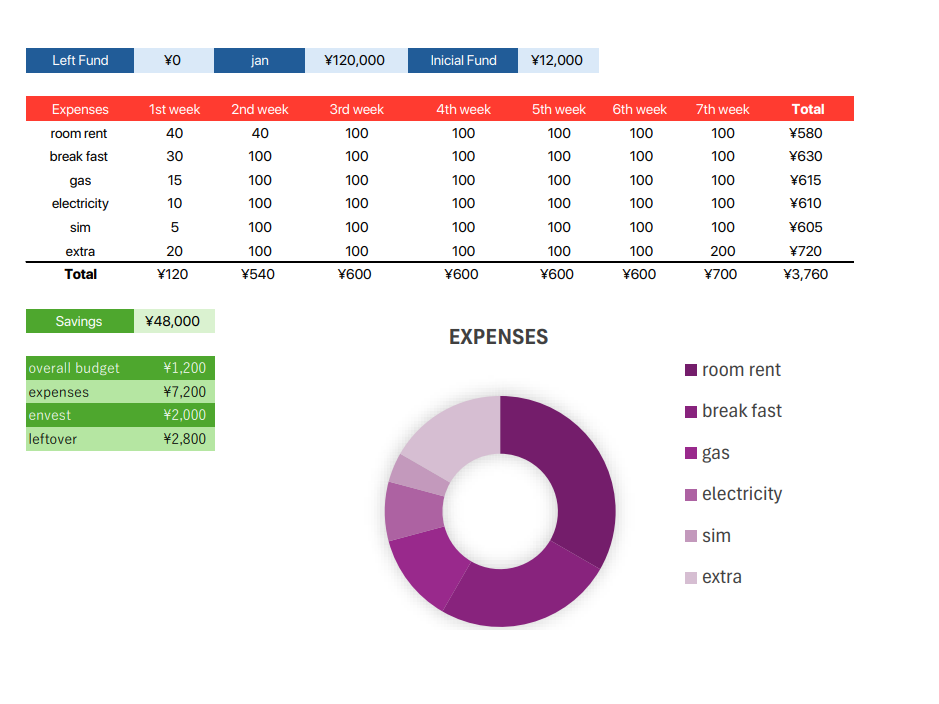939x704 pixels.
Task: Click the gas legend color swatch
Action: [x=691, y=454]
